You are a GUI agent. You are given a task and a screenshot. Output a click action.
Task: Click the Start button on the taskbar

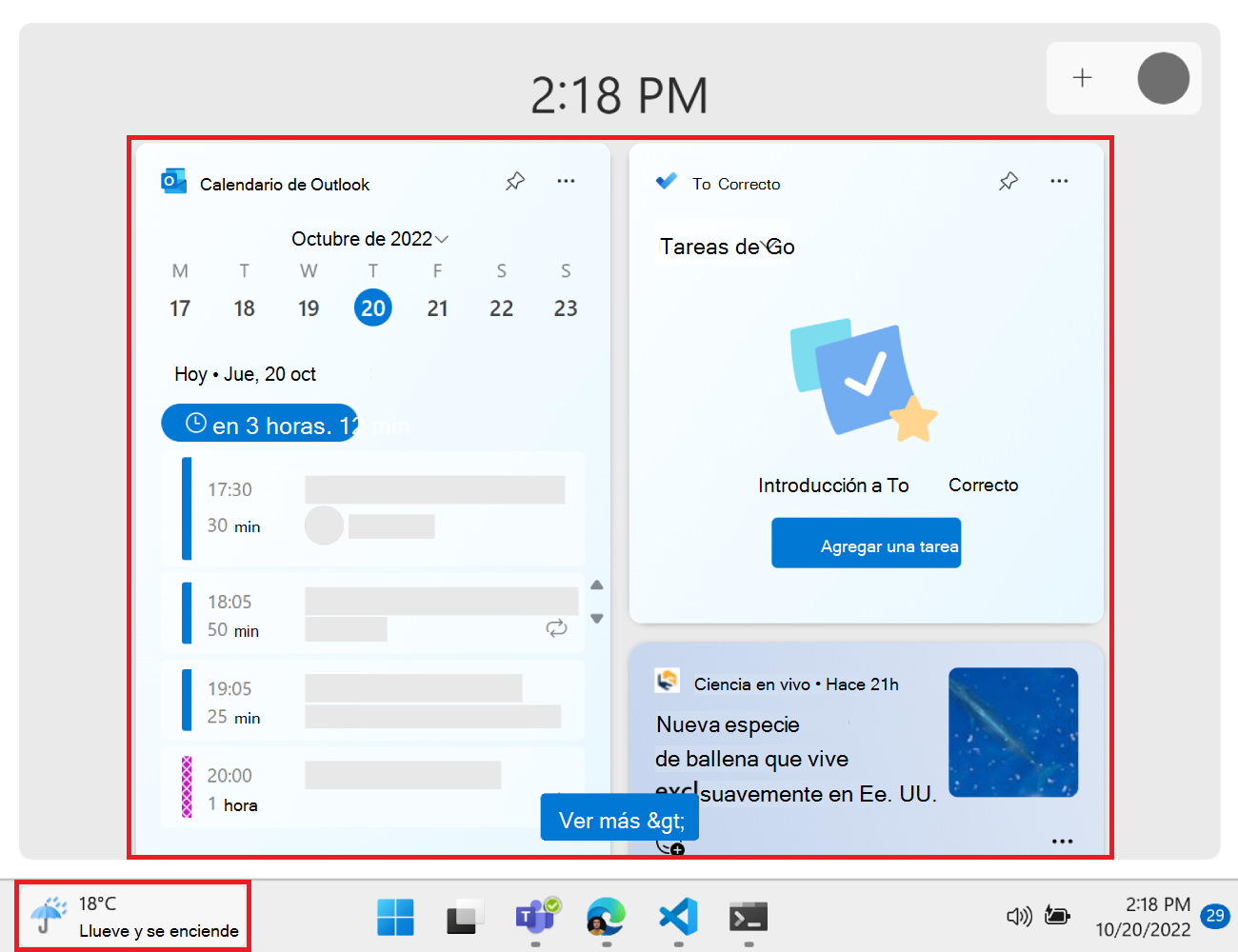coord(395,917)
